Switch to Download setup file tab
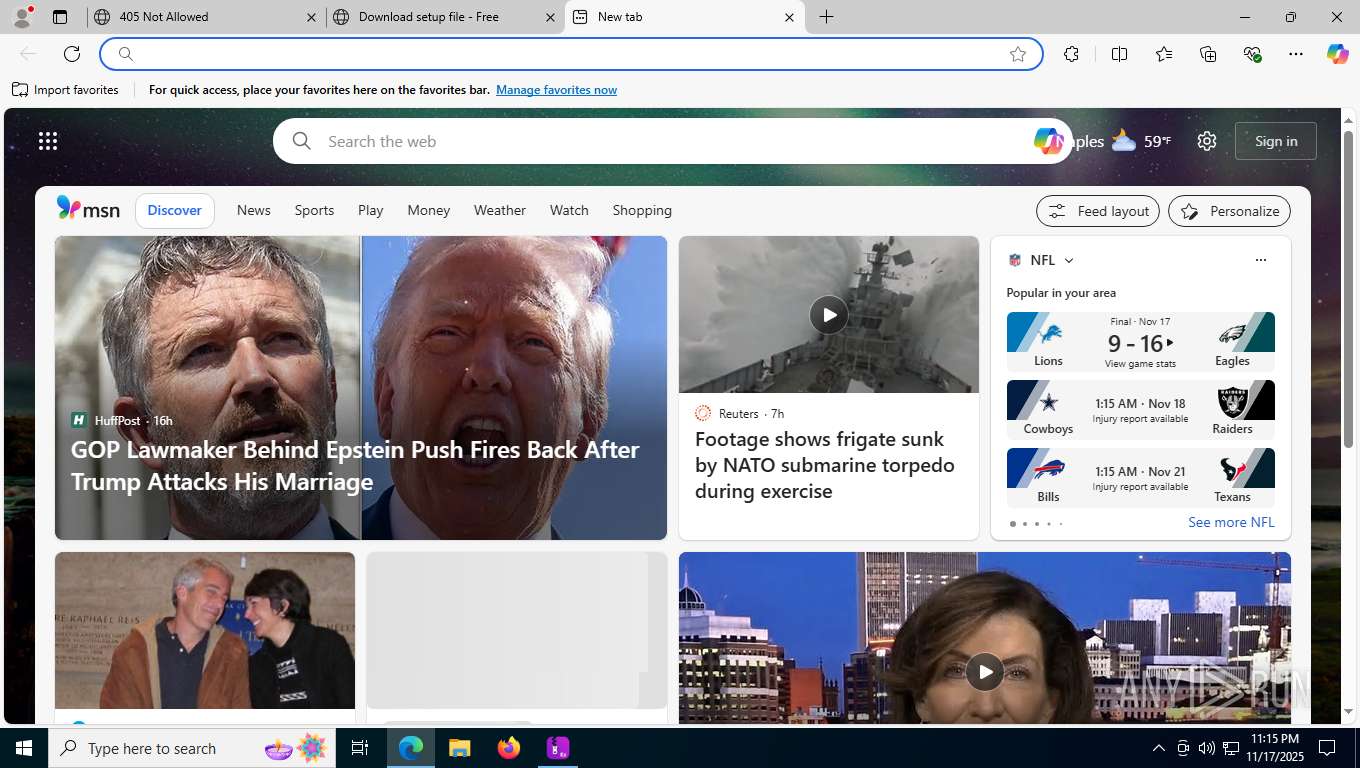Viewport: 1360px width, 768px height. point(445,17)
